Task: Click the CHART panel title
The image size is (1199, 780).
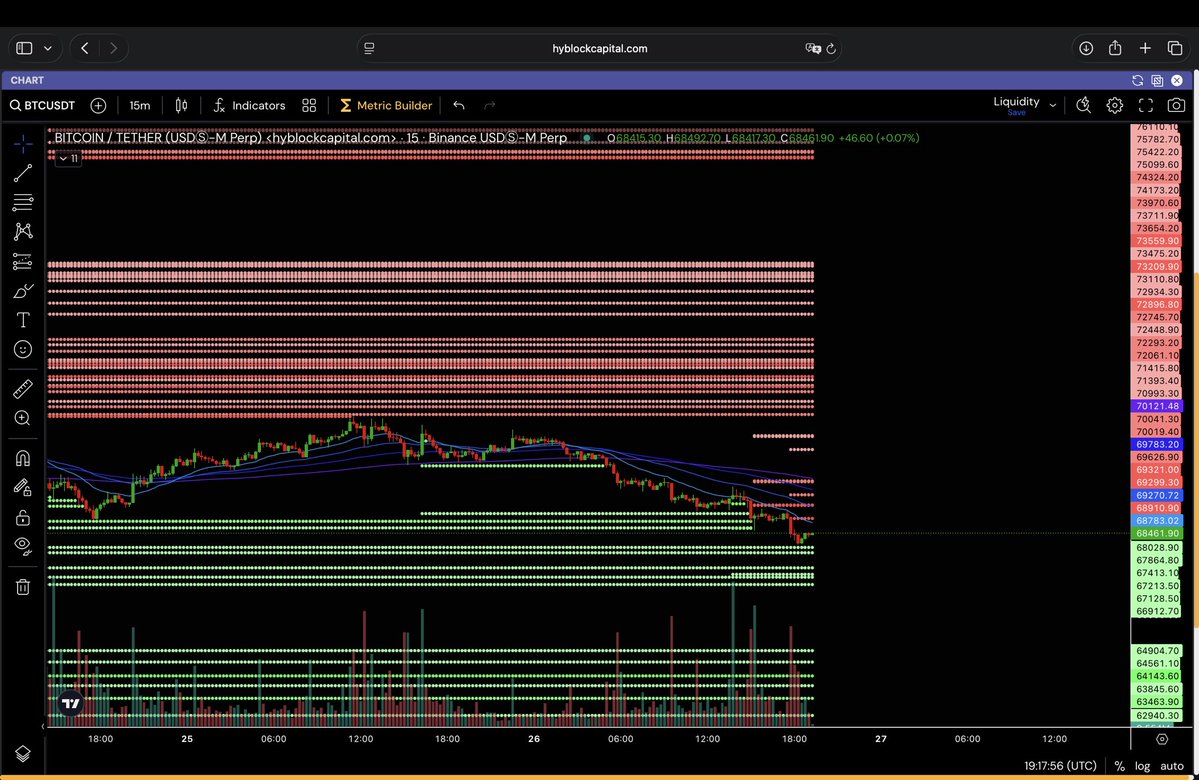Action: [27, 80]
